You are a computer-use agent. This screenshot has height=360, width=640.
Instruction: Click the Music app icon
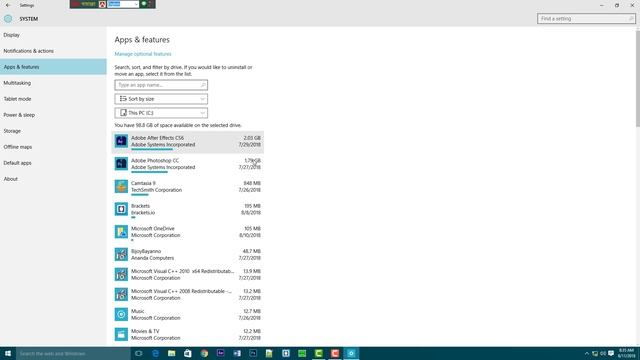coord(121,314)
